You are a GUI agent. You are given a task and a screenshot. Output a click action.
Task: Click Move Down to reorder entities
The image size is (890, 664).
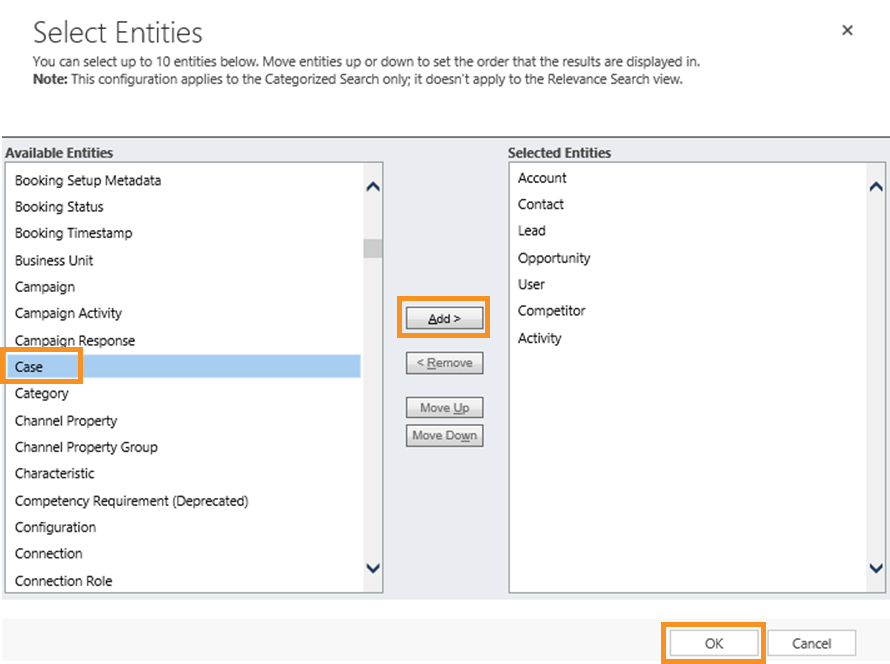443,435
